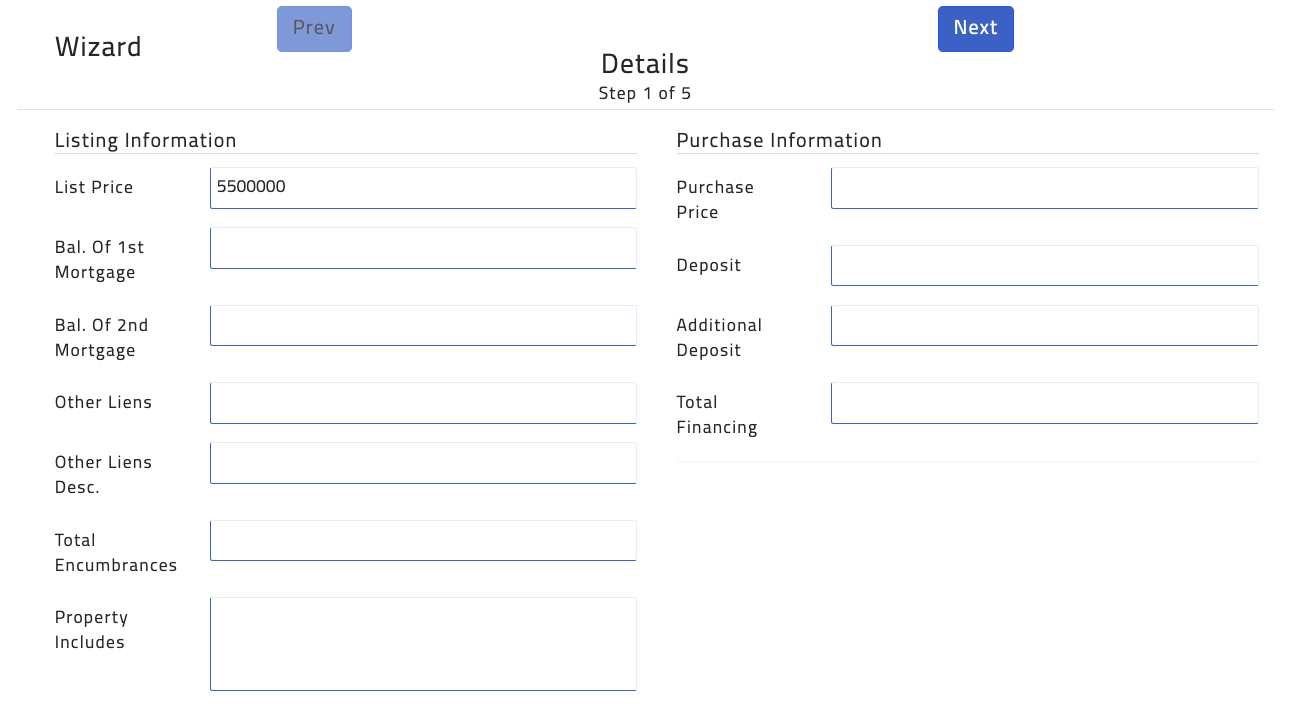1298x704 pixels.
Task: Click the Purchase Information section header
Action: (779, 140)
